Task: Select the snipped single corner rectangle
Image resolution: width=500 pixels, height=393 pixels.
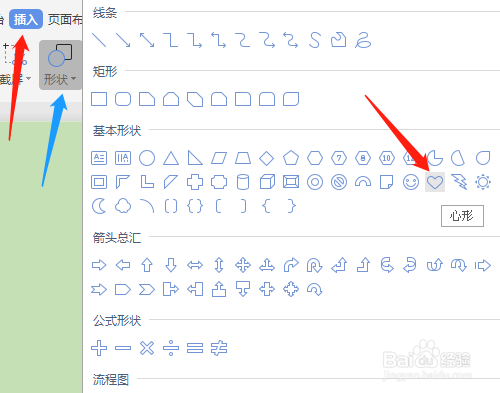Action: [x=147, y=99]
